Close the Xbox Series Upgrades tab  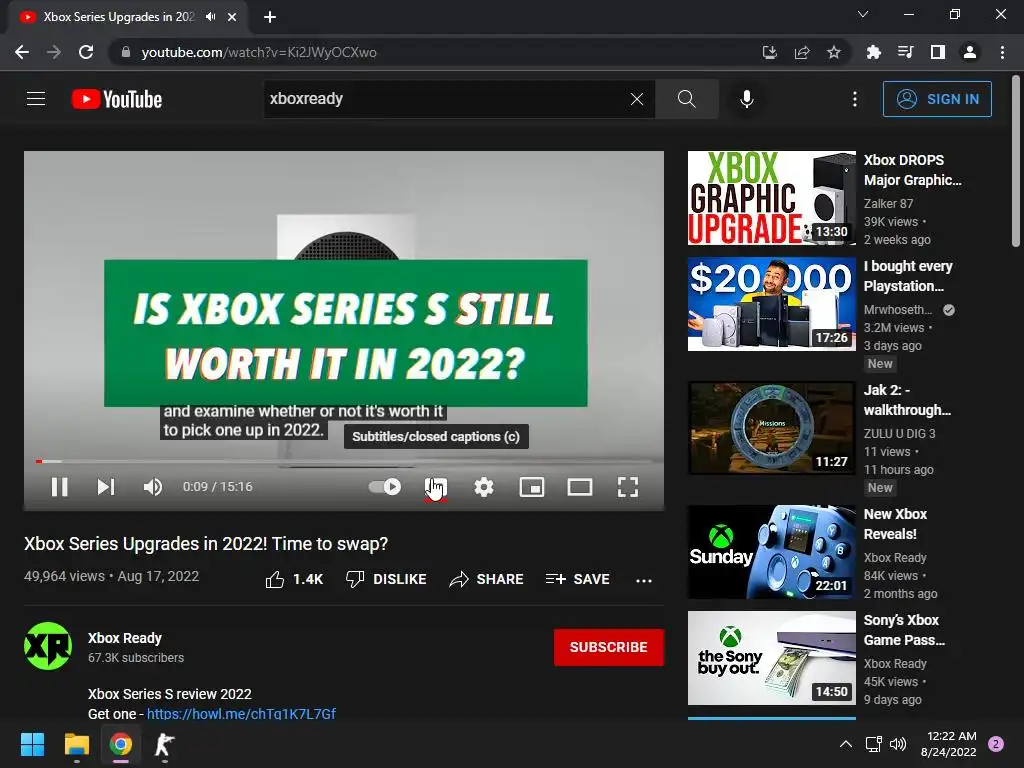pyautogui.click(x=232, y=17)
